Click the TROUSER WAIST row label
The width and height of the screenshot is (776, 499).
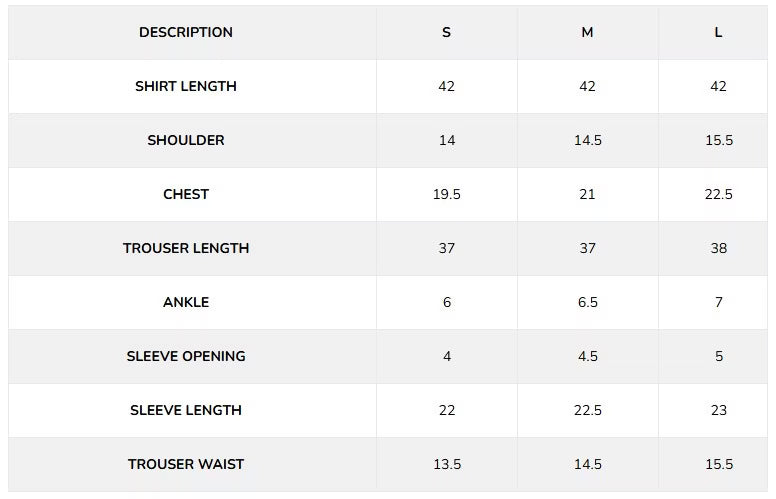(186, 464)
